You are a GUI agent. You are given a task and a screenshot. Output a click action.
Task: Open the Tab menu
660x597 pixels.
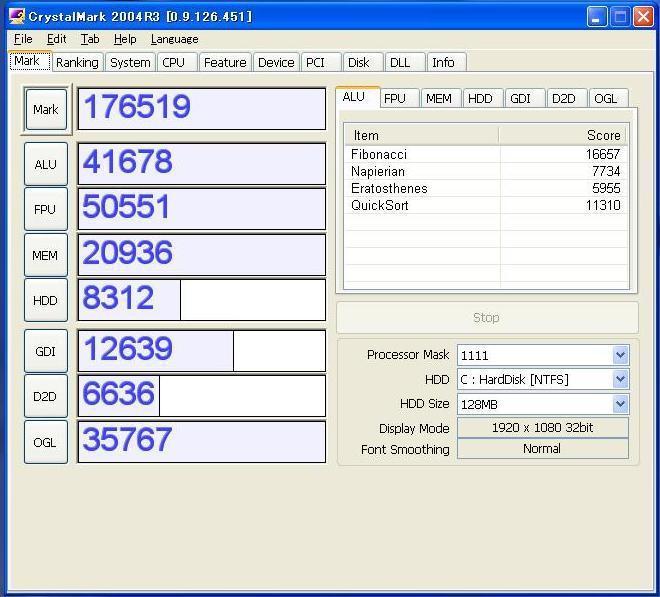[x=90, y=39]
